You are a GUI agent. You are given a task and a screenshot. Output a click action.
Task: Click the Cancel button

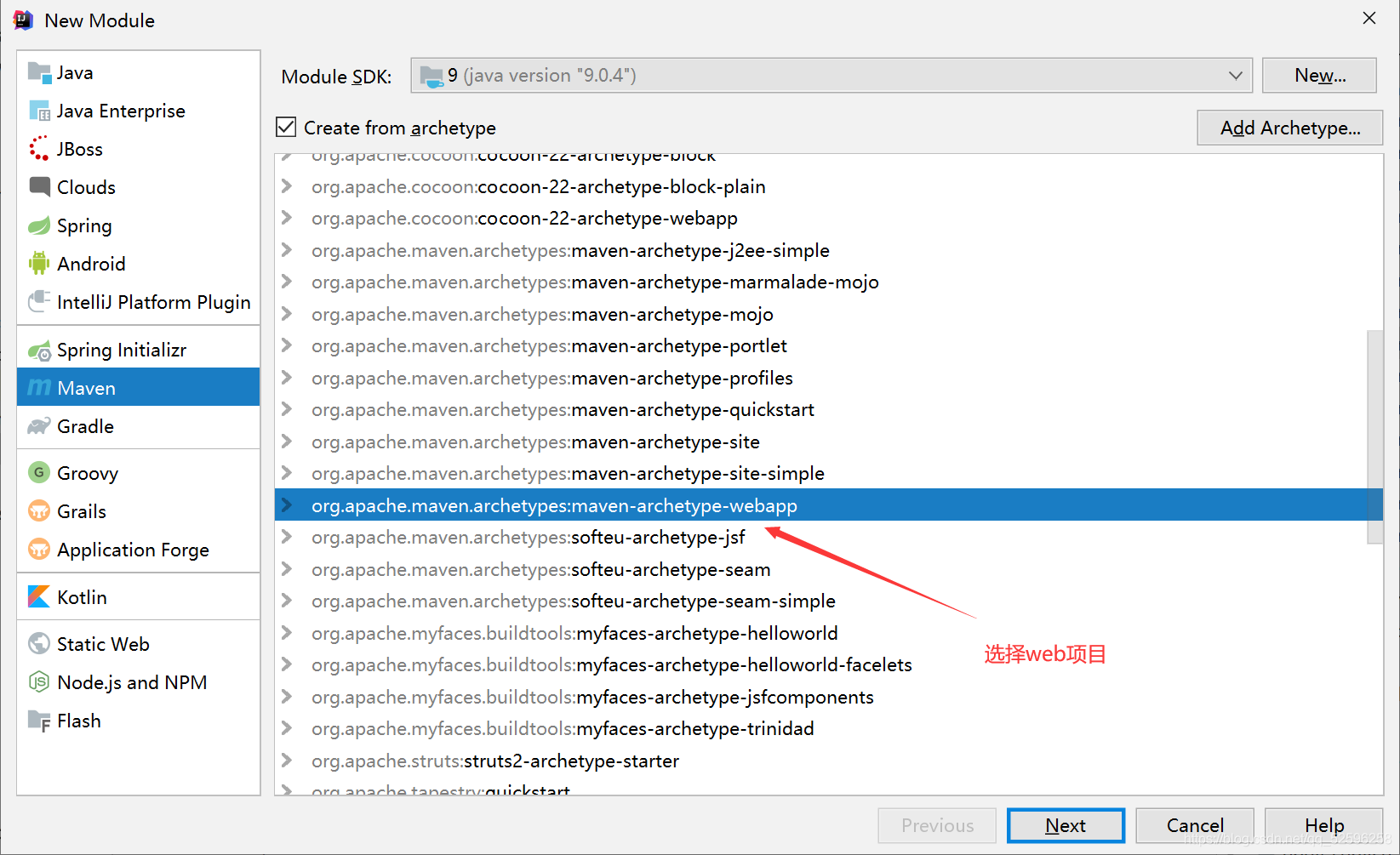(x=1195, y=825)
